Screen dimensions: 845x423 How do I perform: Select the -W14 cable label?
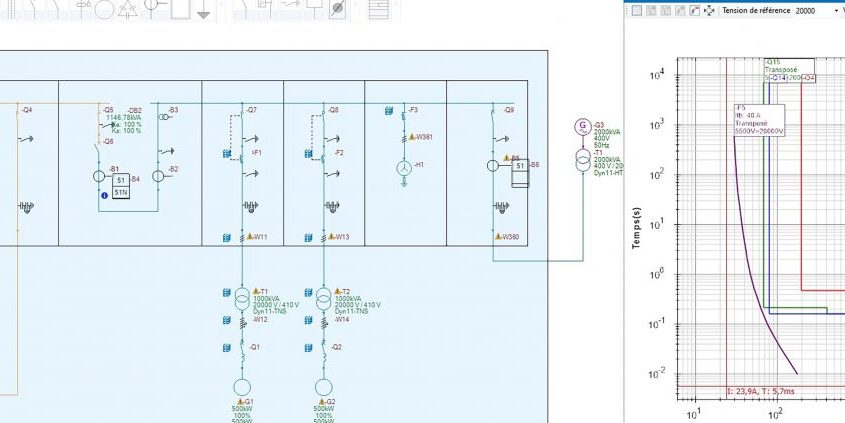342,320
